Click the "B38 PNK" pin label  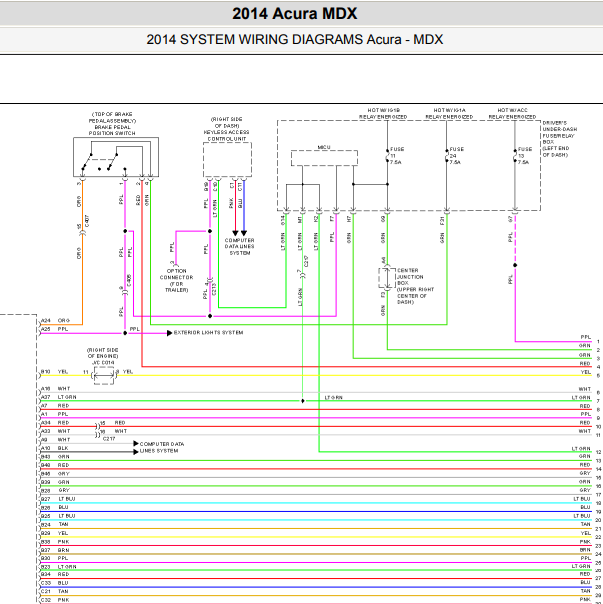point(55,542)
